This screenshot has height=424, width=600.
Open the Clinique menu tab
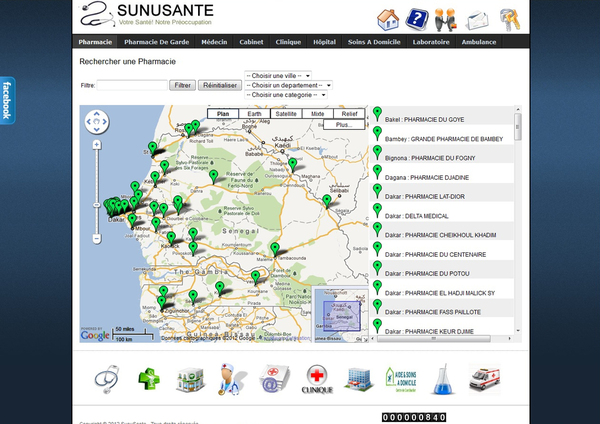pos(288,42)
